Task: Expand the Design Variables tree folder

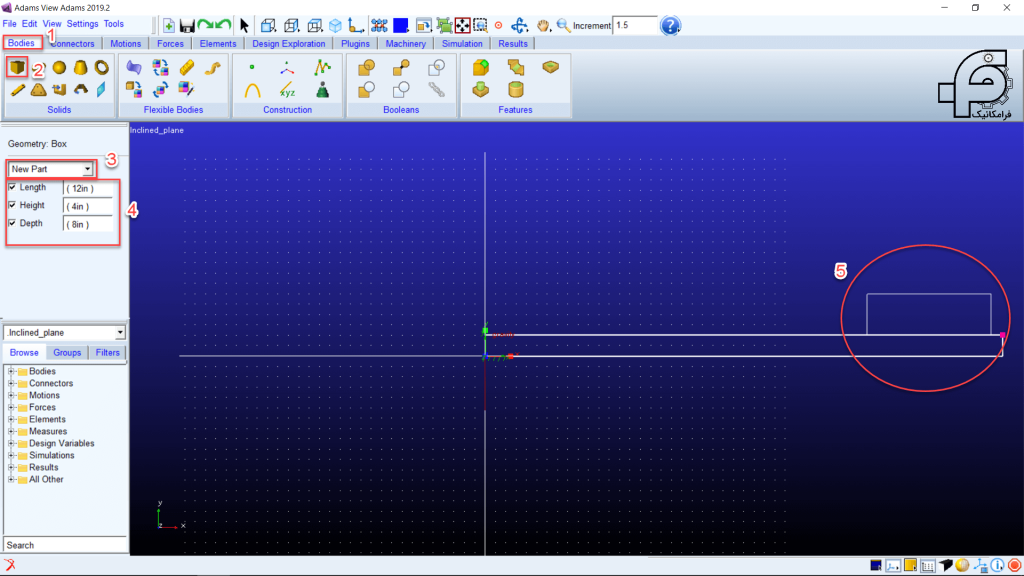Action: tap(10, 443)
